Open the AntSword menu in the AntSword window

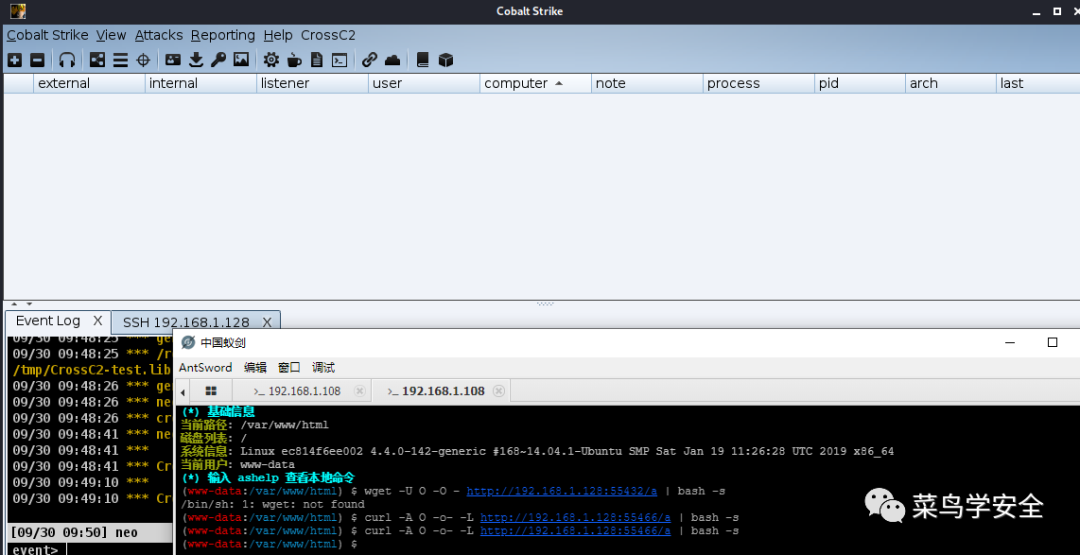tap(205, 368)
